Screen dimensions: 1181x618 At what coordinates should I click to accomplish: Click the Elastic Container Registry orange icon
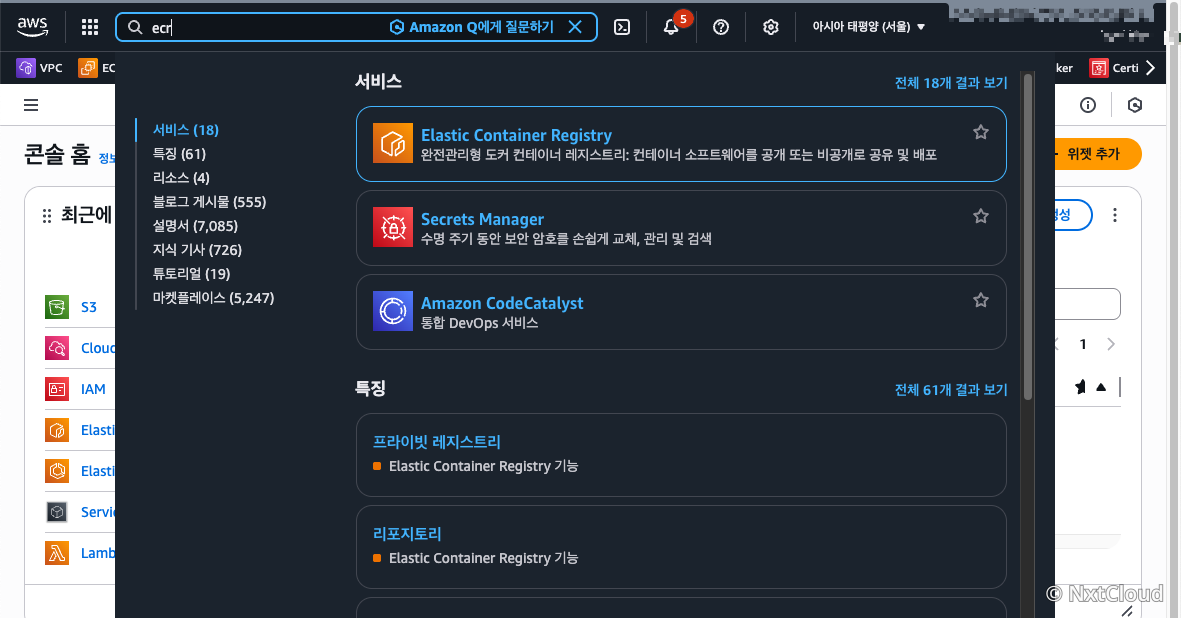[393, 143]
